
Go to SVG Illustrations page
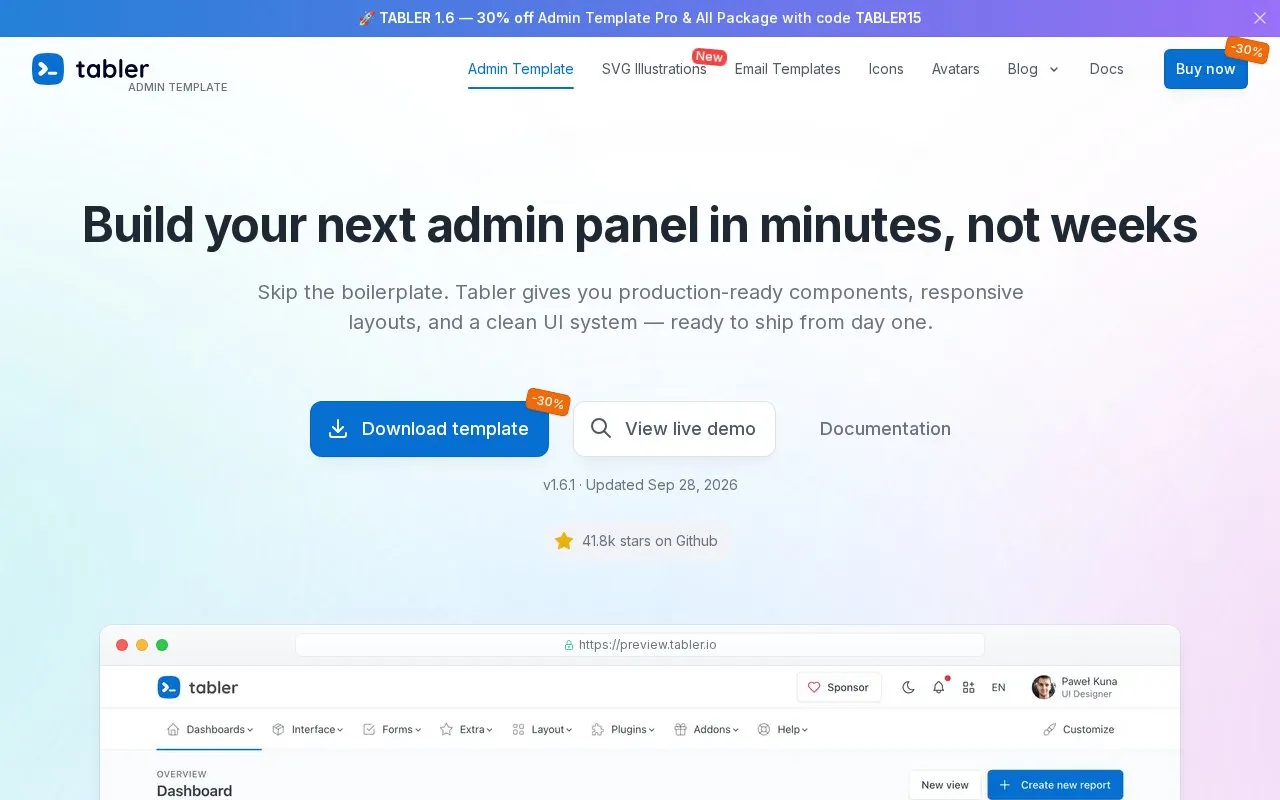tap(654, 69)
